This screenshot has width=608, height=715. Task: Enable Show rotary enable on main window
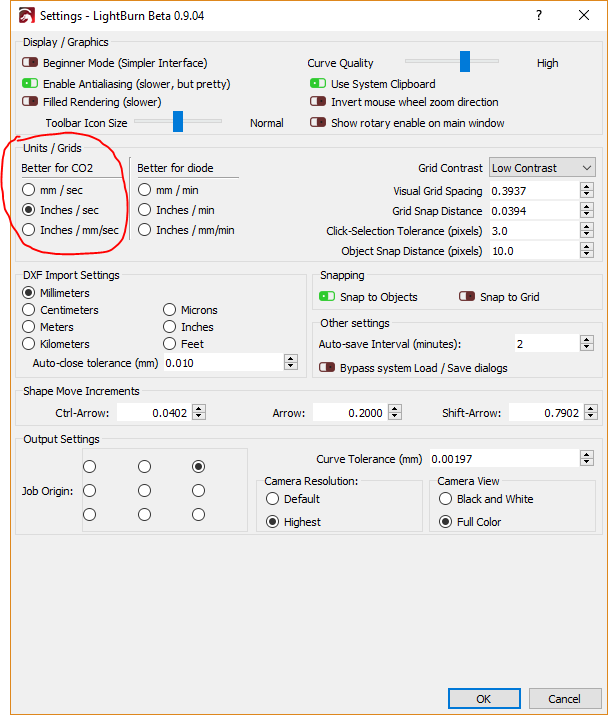click(x=318, y=122)
